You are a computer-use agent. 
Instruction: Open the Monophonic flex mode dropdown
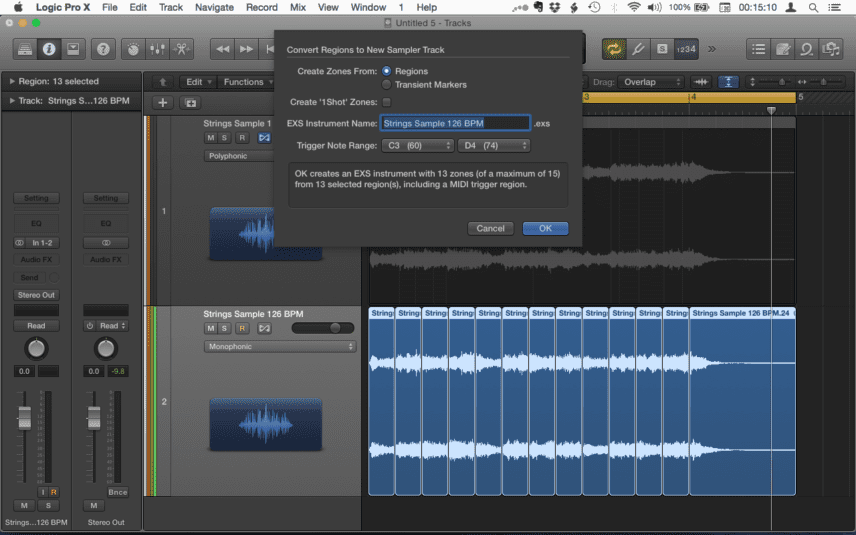[x=280, y=347]
